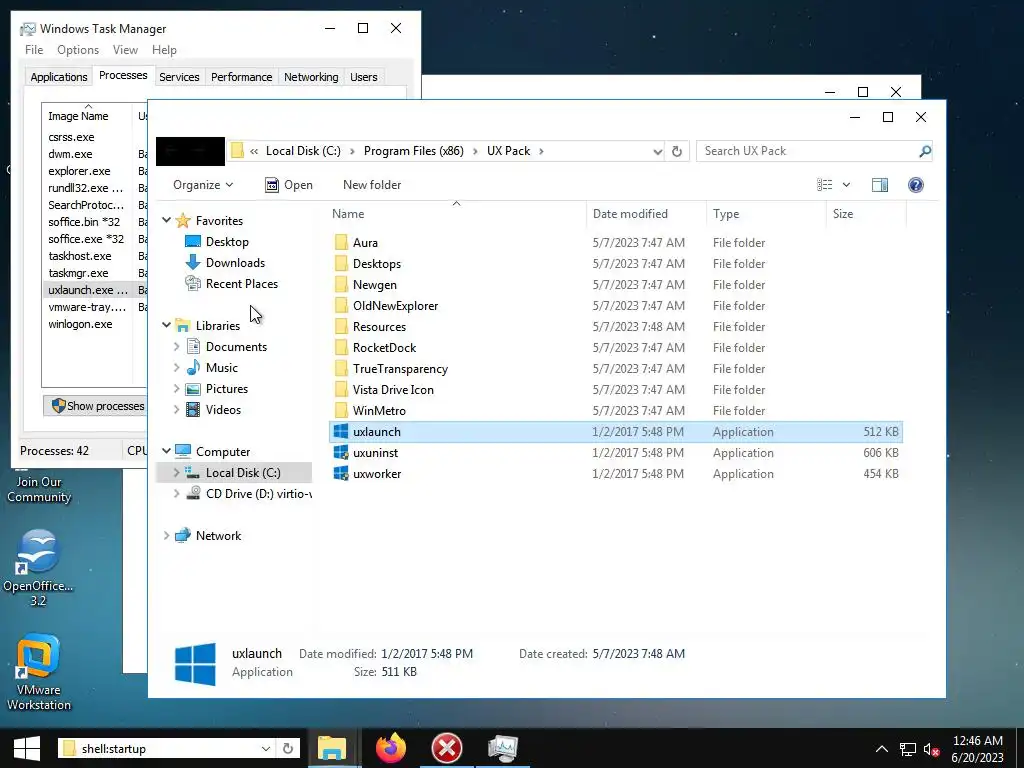1024x768 pixels.
Task: Click the muted volume tray icon
Action: 932,749
